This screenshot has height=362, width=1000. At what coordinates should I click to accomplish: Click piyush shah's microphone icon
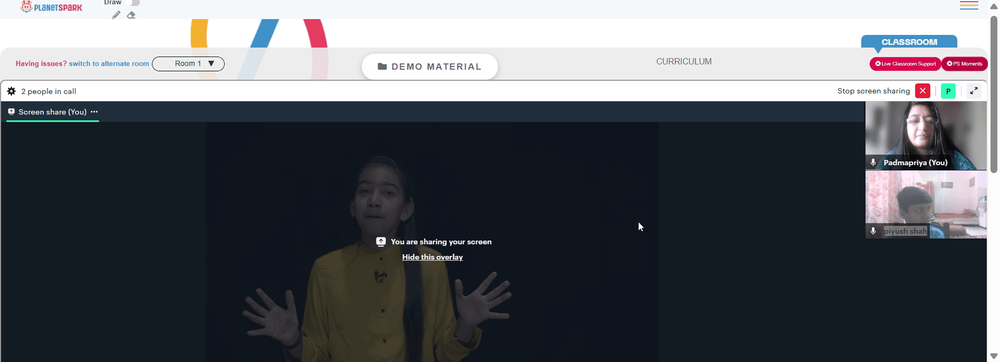[x=873, y=231]
